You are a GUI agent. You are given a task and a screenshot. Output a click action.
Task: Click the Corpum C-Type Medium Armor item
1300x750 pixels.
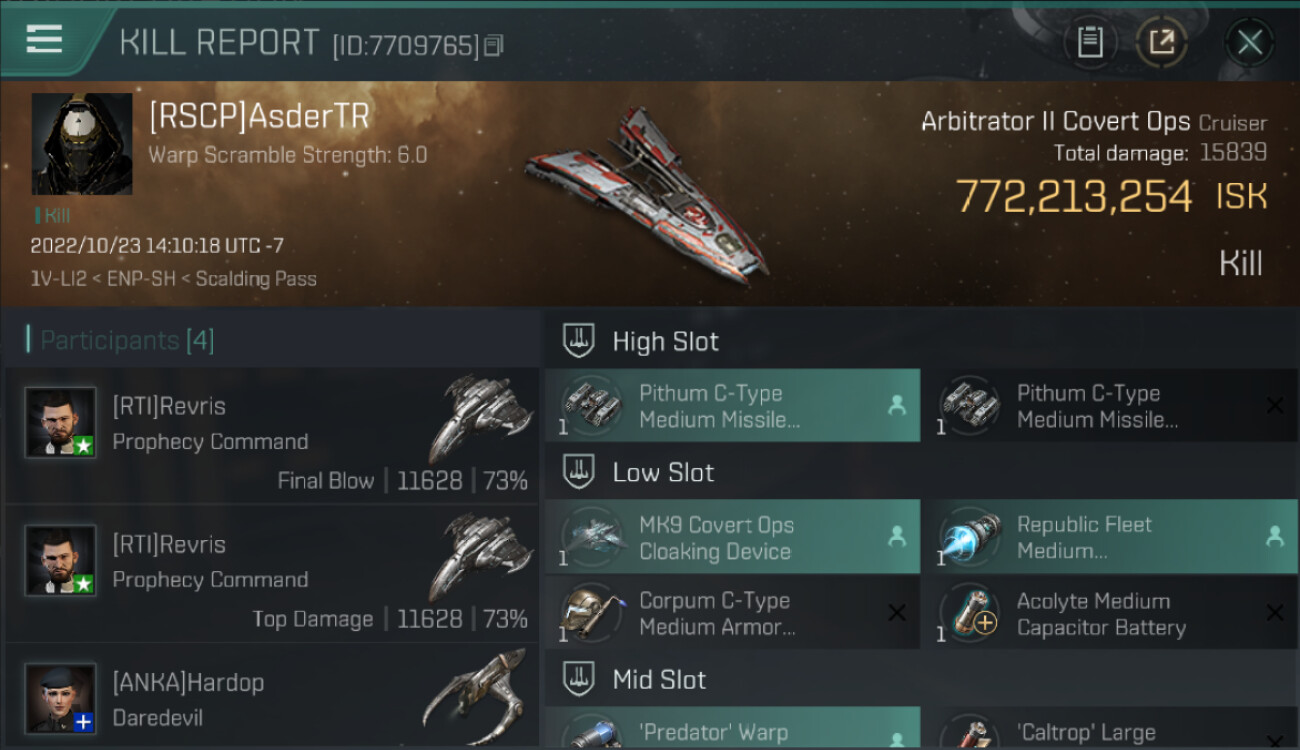click(x=732, y=613)
